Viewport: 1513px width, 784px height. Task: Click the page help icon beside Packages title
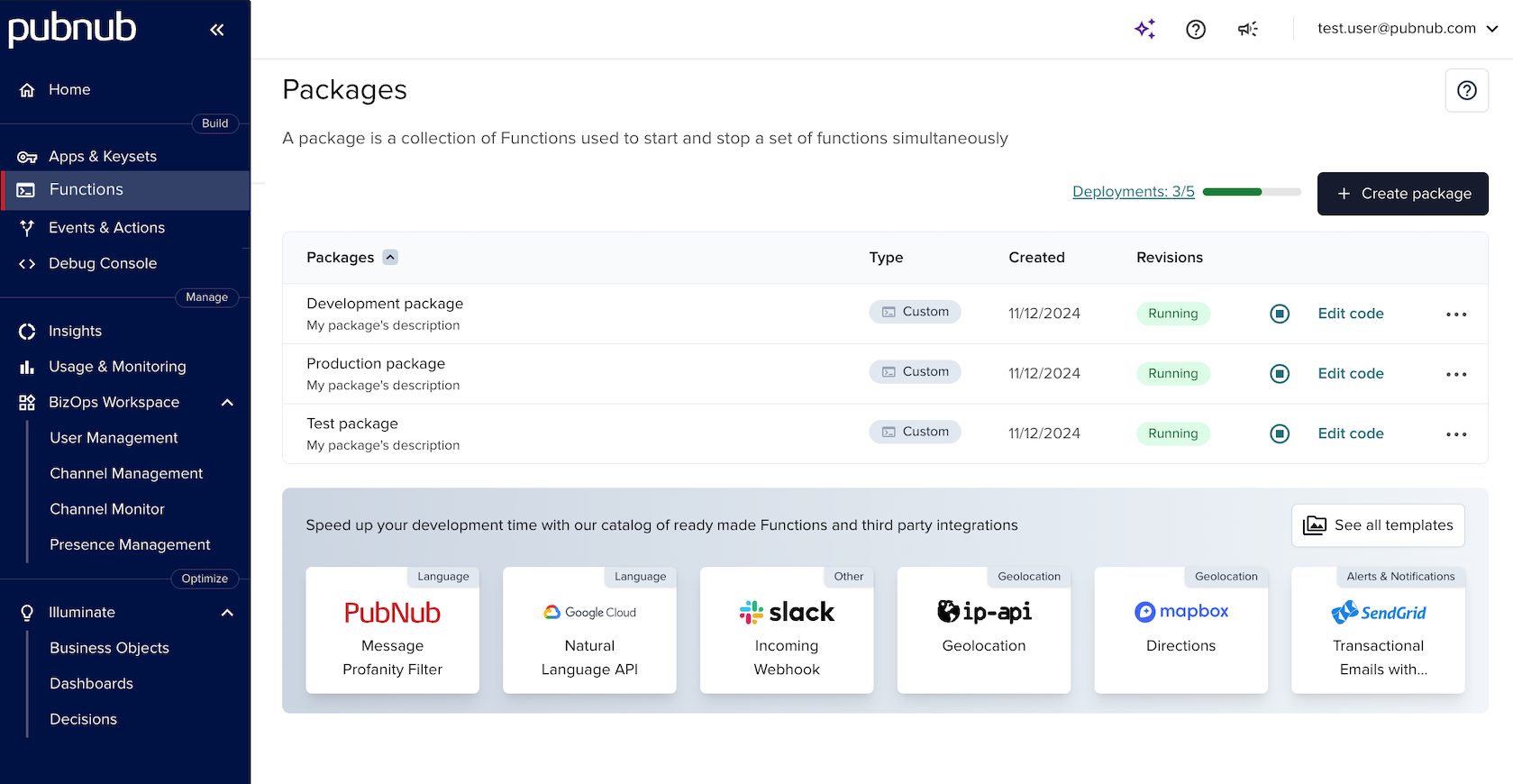[x=1467, y=90]
